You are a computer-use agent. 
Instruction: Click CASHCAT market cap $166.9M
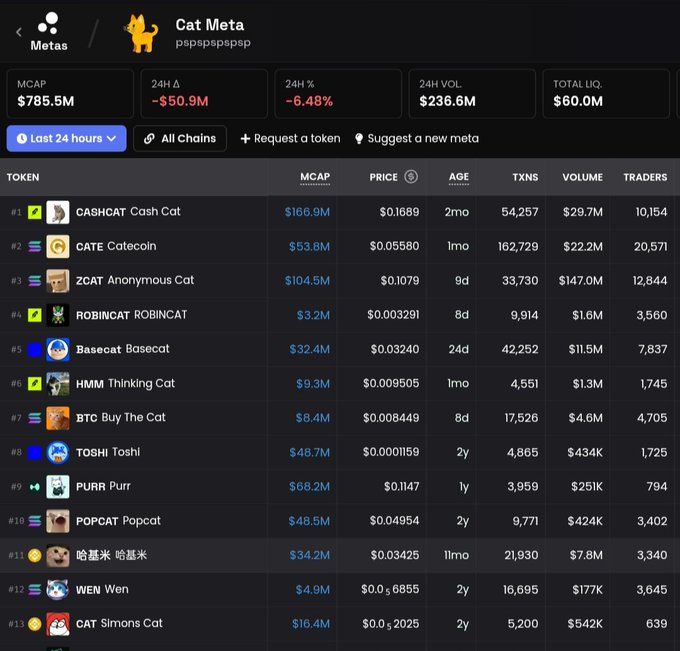pyautogui.click(x=307, y=212)
